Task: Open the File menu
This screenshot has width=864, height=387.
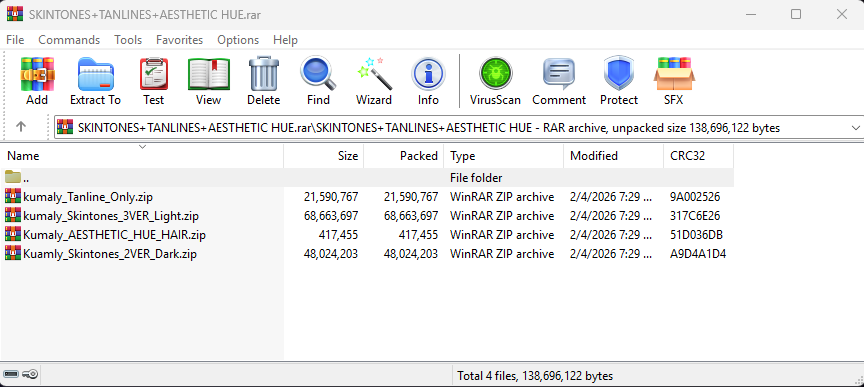Action: coord(15,40)
